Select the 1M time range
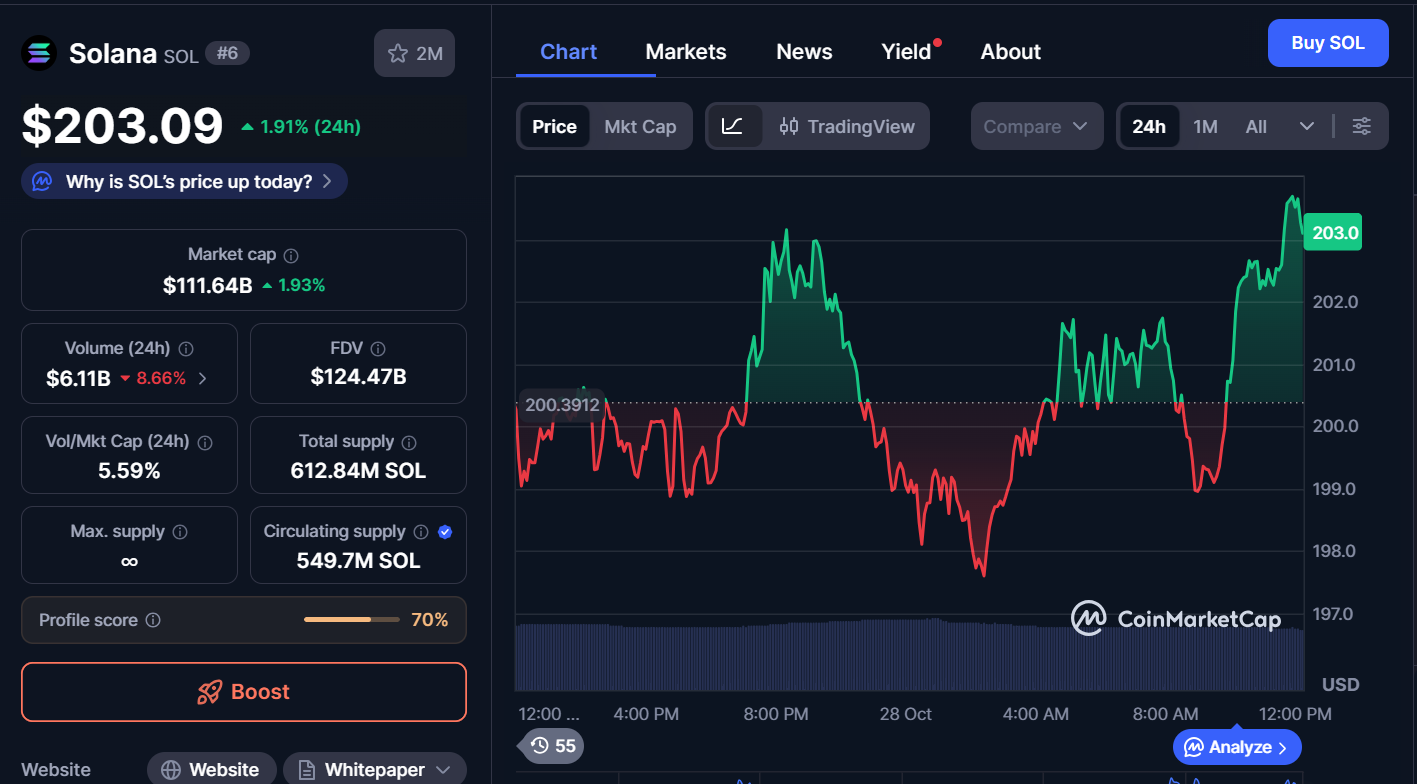 [1205, 126]
